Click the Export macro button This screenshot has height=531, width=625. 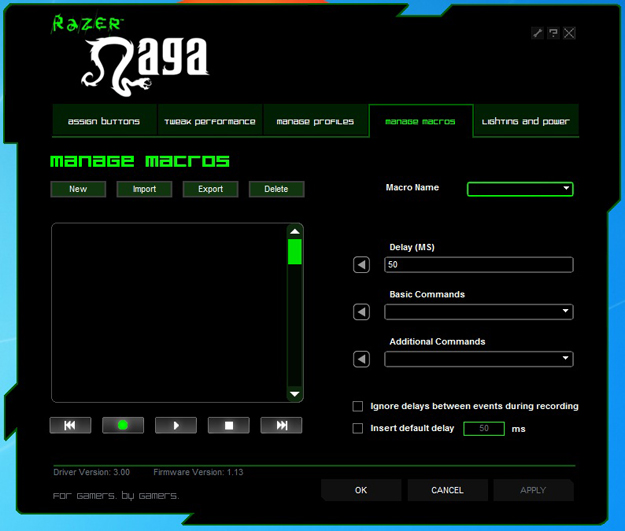[210, 189]
